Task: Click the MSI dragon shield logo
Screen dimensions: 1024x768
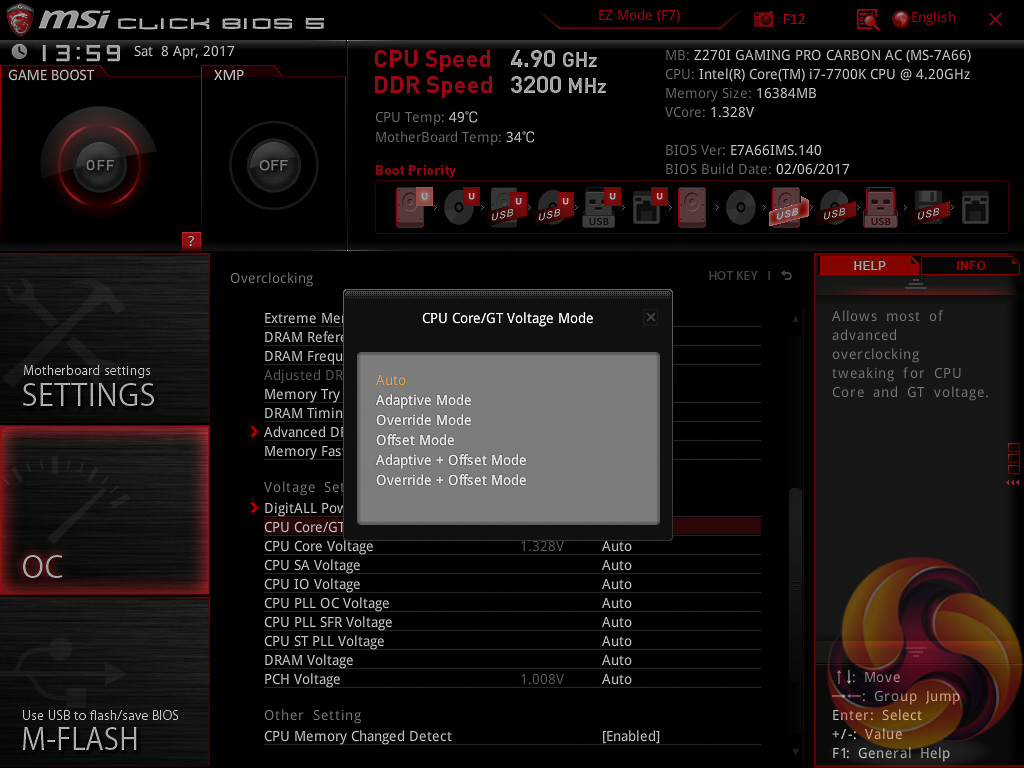Action: tap(20, 20)
